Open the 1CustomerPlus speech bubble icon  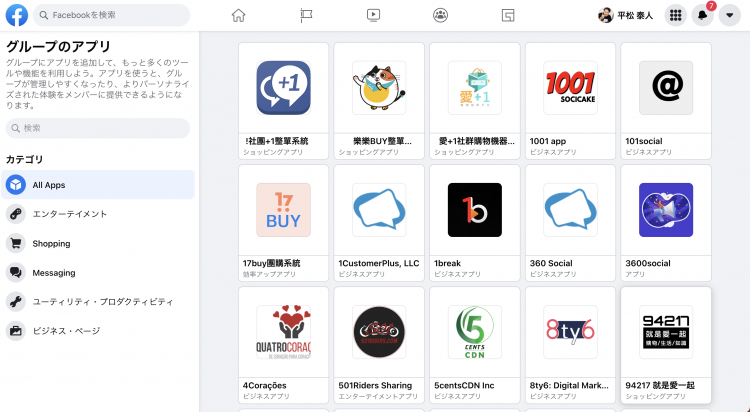(379, 210)
